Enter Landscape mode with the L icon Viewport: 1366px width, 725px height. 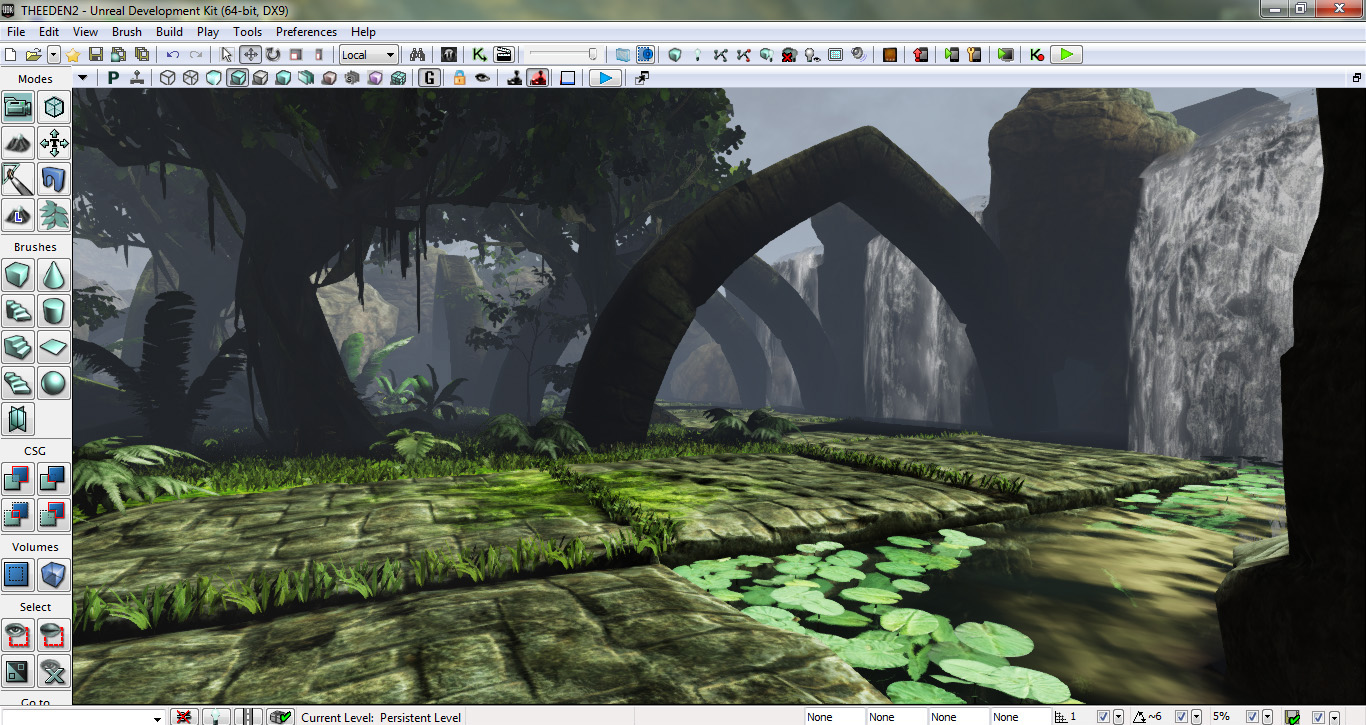(x=18, y=215)
